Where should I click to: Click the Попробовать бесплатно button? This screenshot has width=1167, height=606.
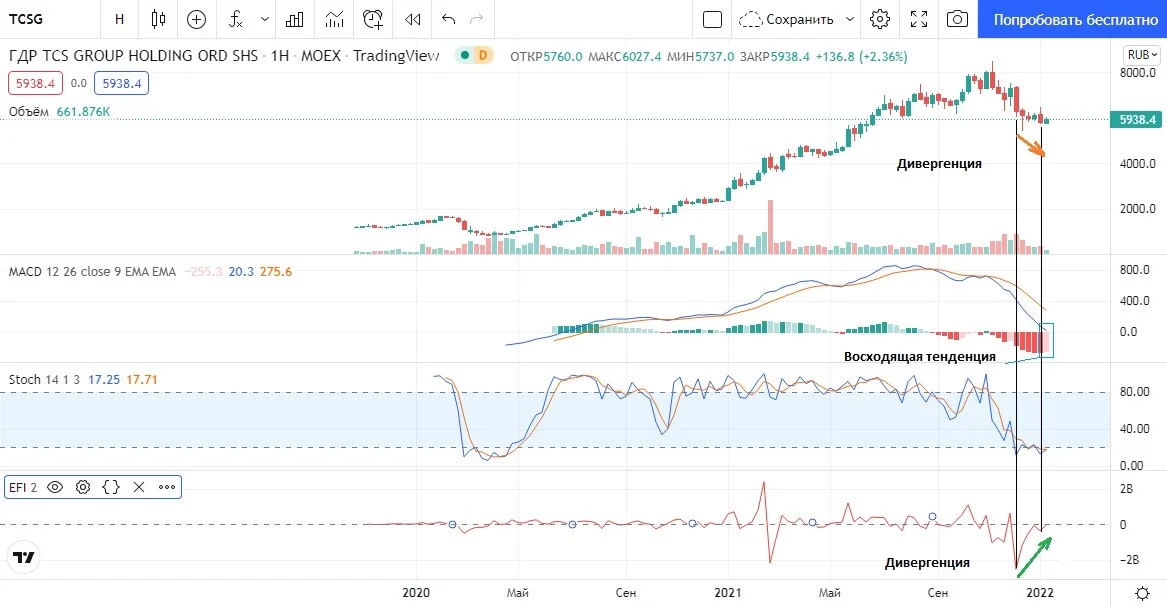(1072, 19)
